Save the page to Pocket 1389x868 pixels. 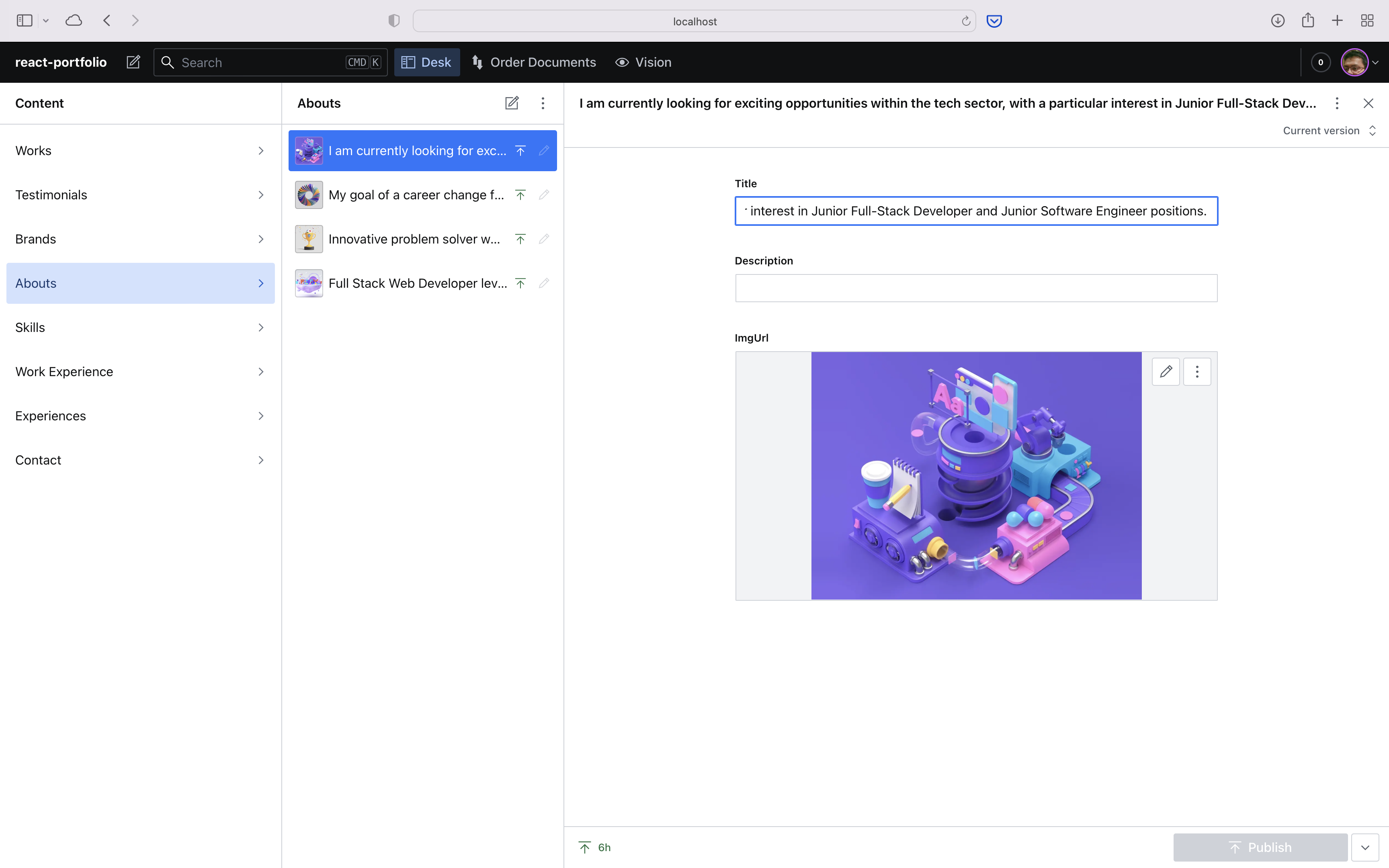pyautogui.click(x=994, y=20)
